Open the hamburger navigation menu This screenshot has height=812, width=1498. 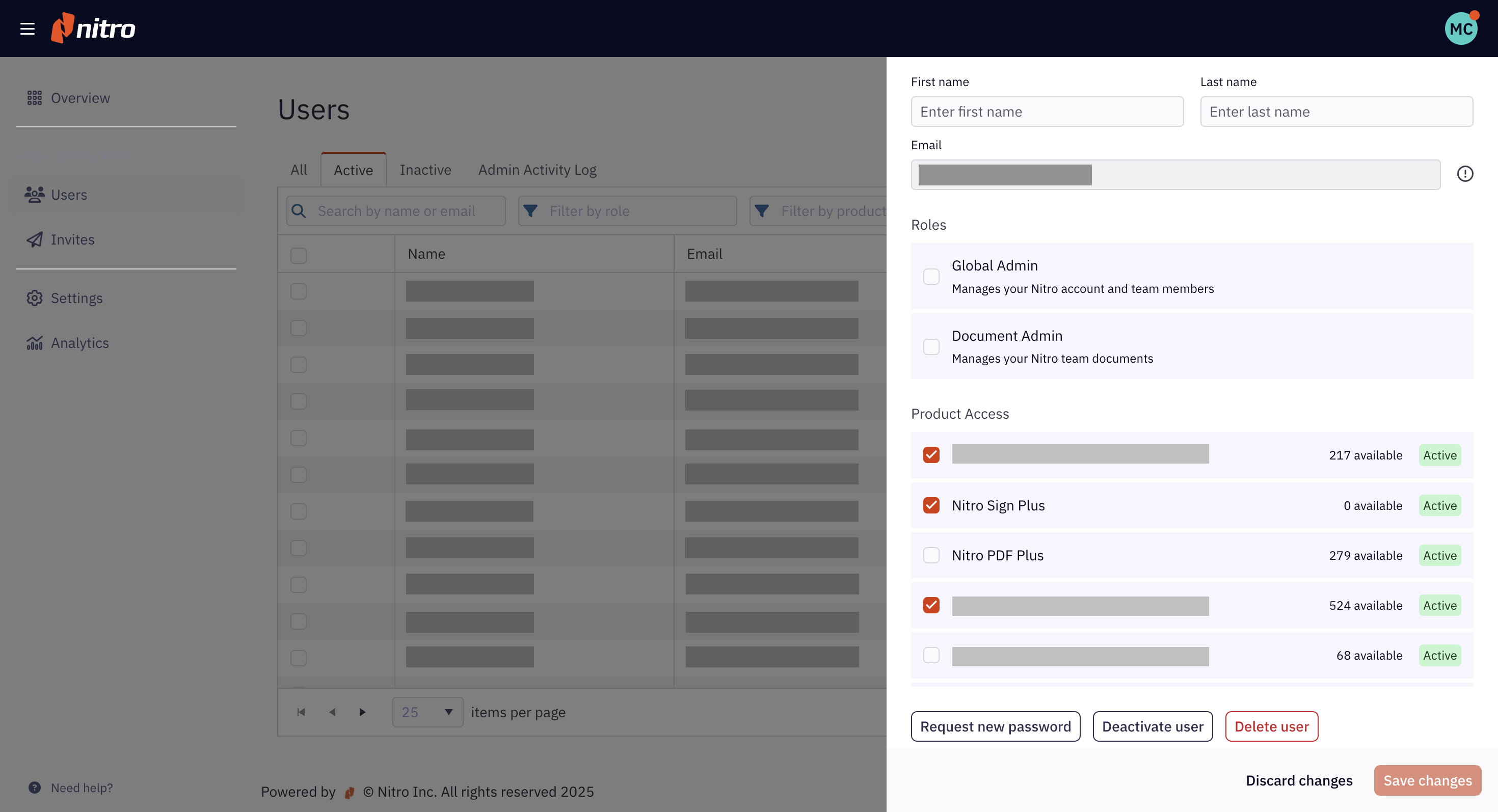28,29
